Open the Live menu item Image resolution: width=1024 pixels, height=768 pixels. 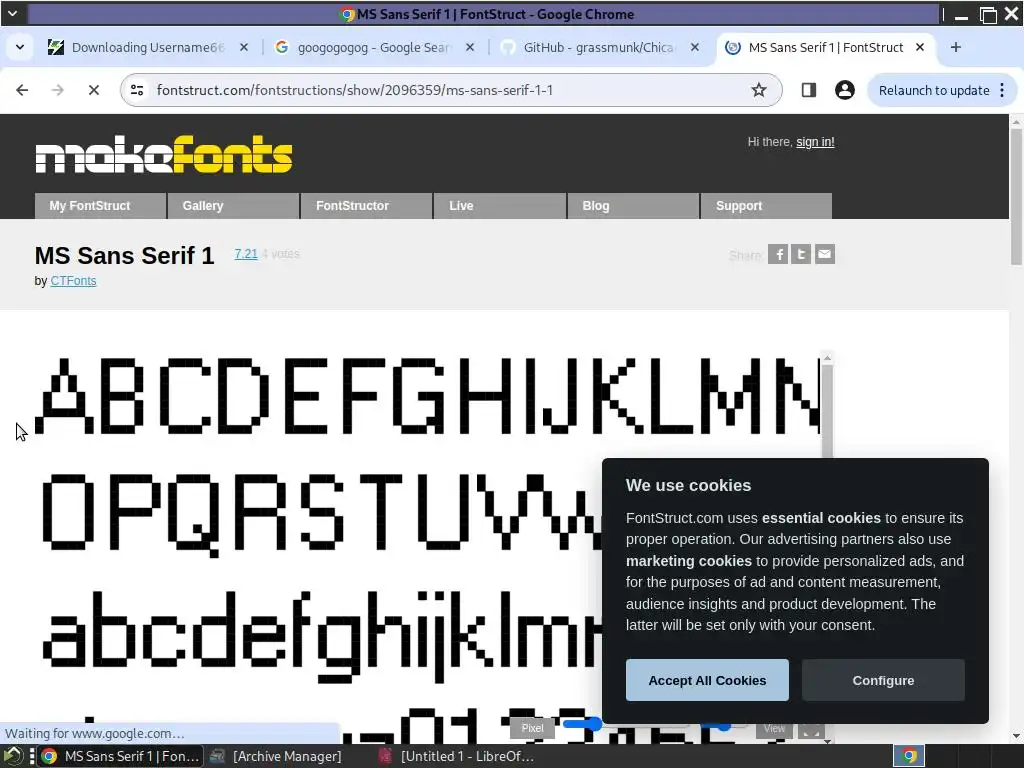tap(500, 206)
